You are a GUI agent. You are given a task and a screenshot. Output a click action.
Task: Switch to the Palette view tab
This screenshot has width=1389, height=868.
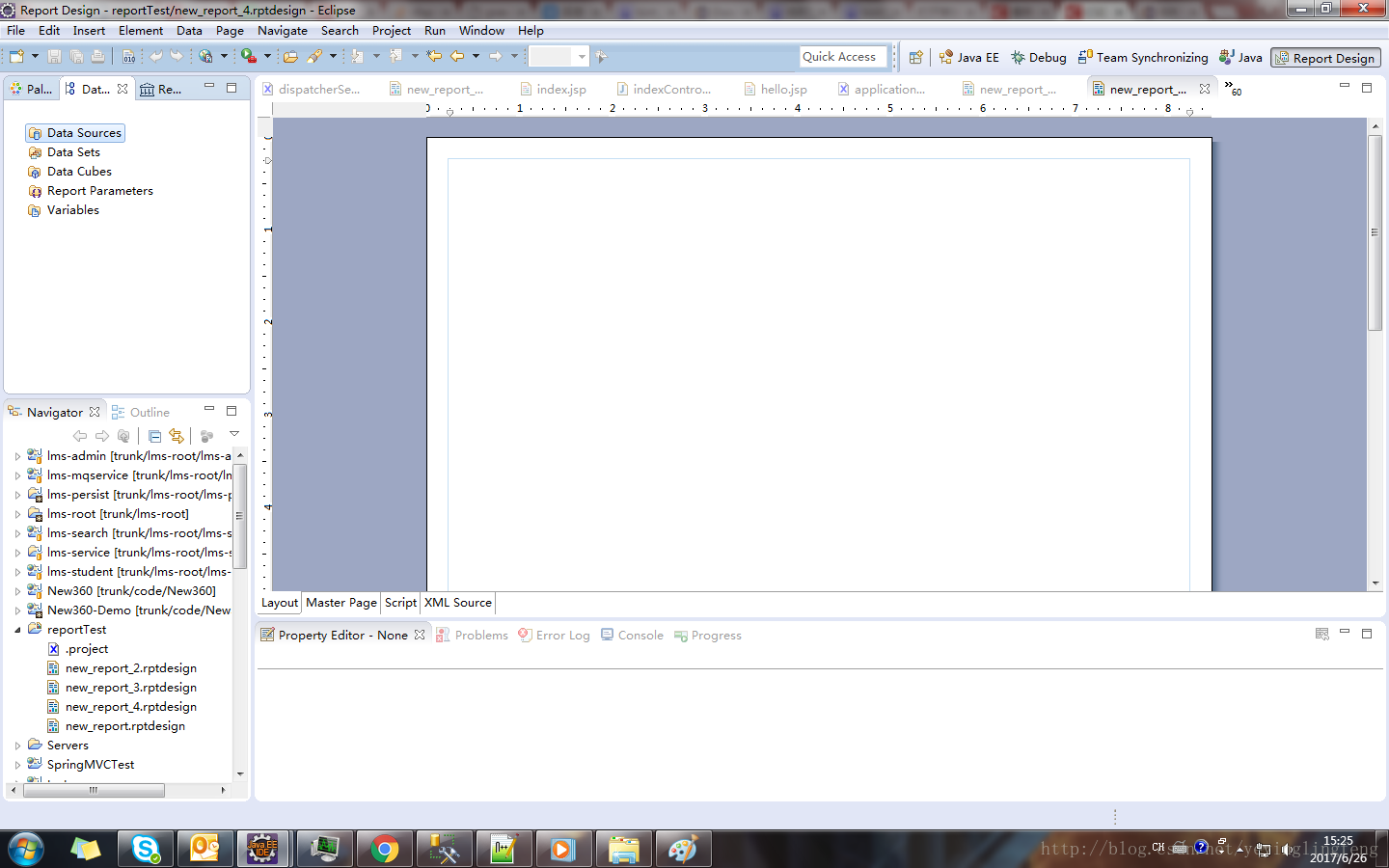(31, 89)
